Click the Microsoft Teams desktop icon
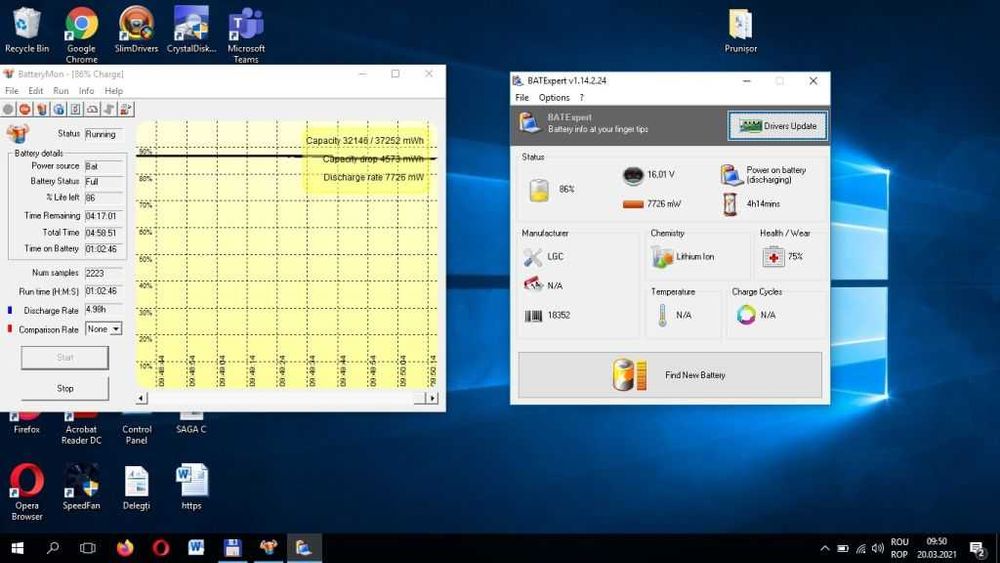This screenshot has height=563, width=1000. coord(246,26)
